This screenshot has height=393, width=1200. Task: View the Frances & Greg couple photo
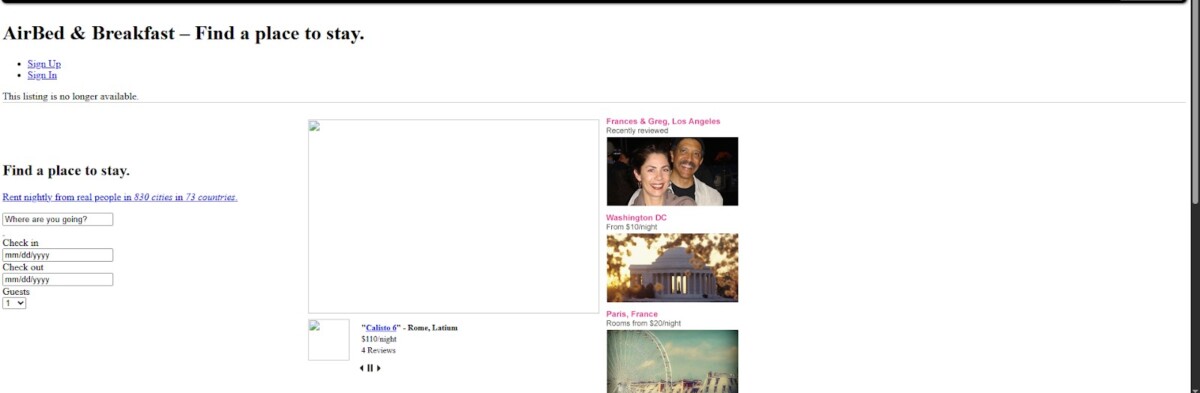(x=672, y=171)
